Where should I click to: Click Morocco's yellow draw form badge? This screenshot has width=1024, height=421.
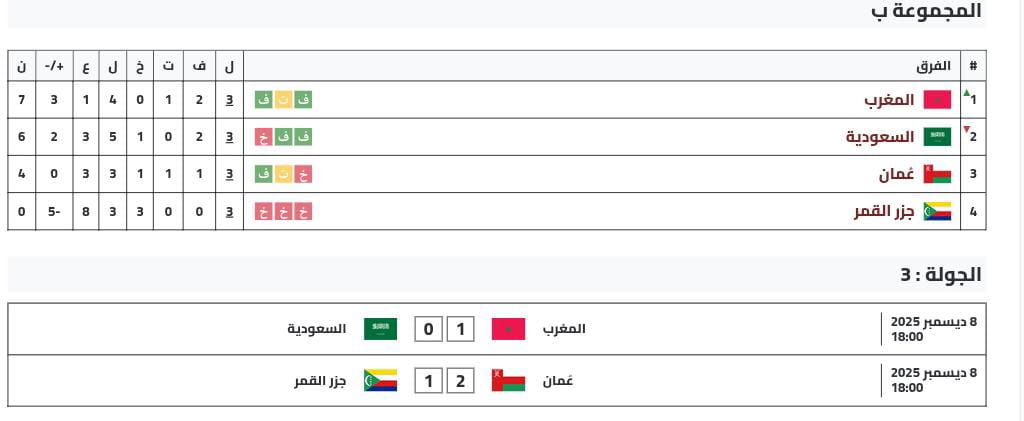pos(284,100)
